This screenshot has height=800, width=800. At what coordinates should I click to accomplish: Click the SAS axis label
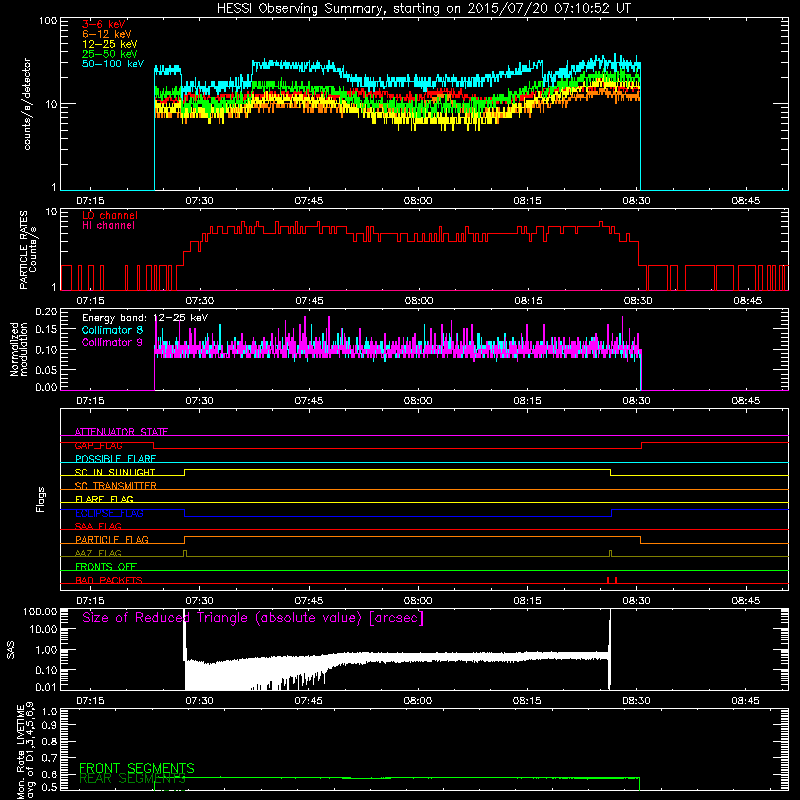tap(11, 649)
